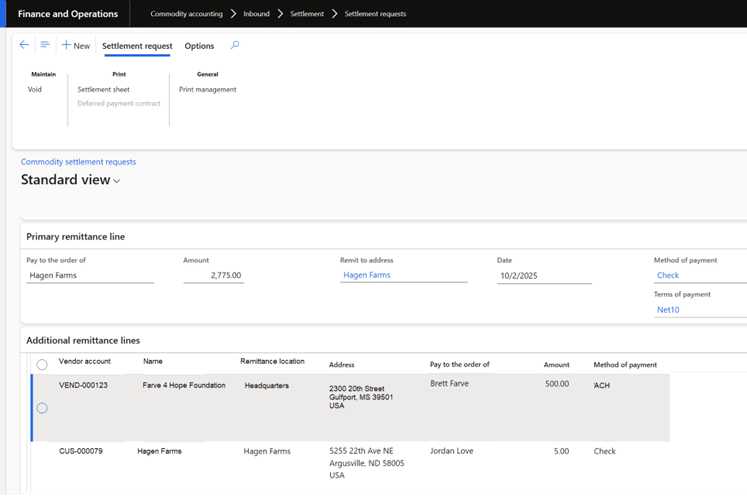Open Commodity settlement requests link

coord(78,162)
